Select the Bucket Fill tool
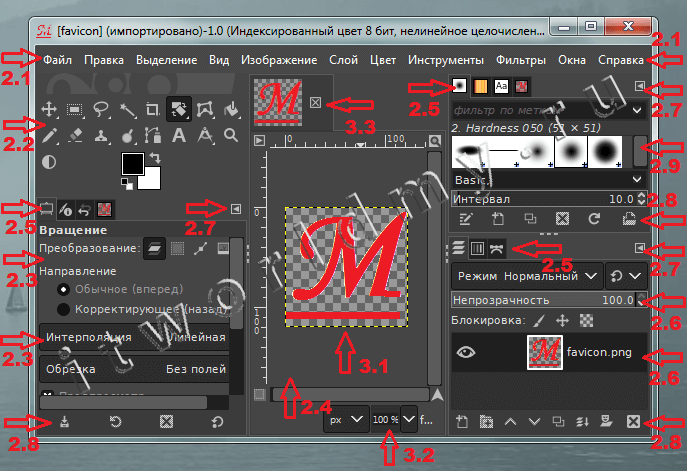Image resolution: width=687 pixels, height=471 pixels. pyautogui.click(x=231, y=109)
